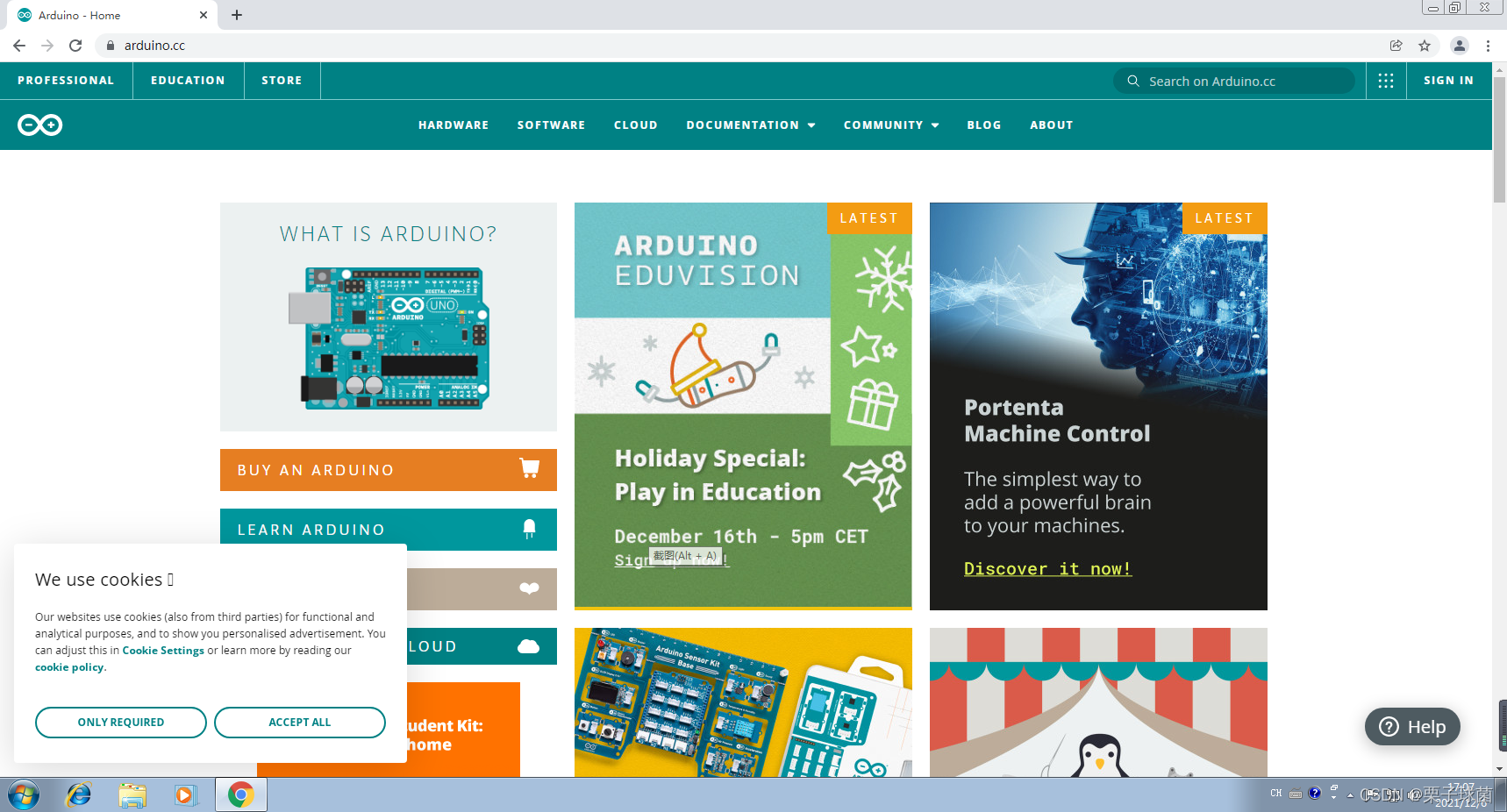This screenshot has width=1507, height=812.
Task: Click the heart icon on tan button
Action: tap(529, 588)
